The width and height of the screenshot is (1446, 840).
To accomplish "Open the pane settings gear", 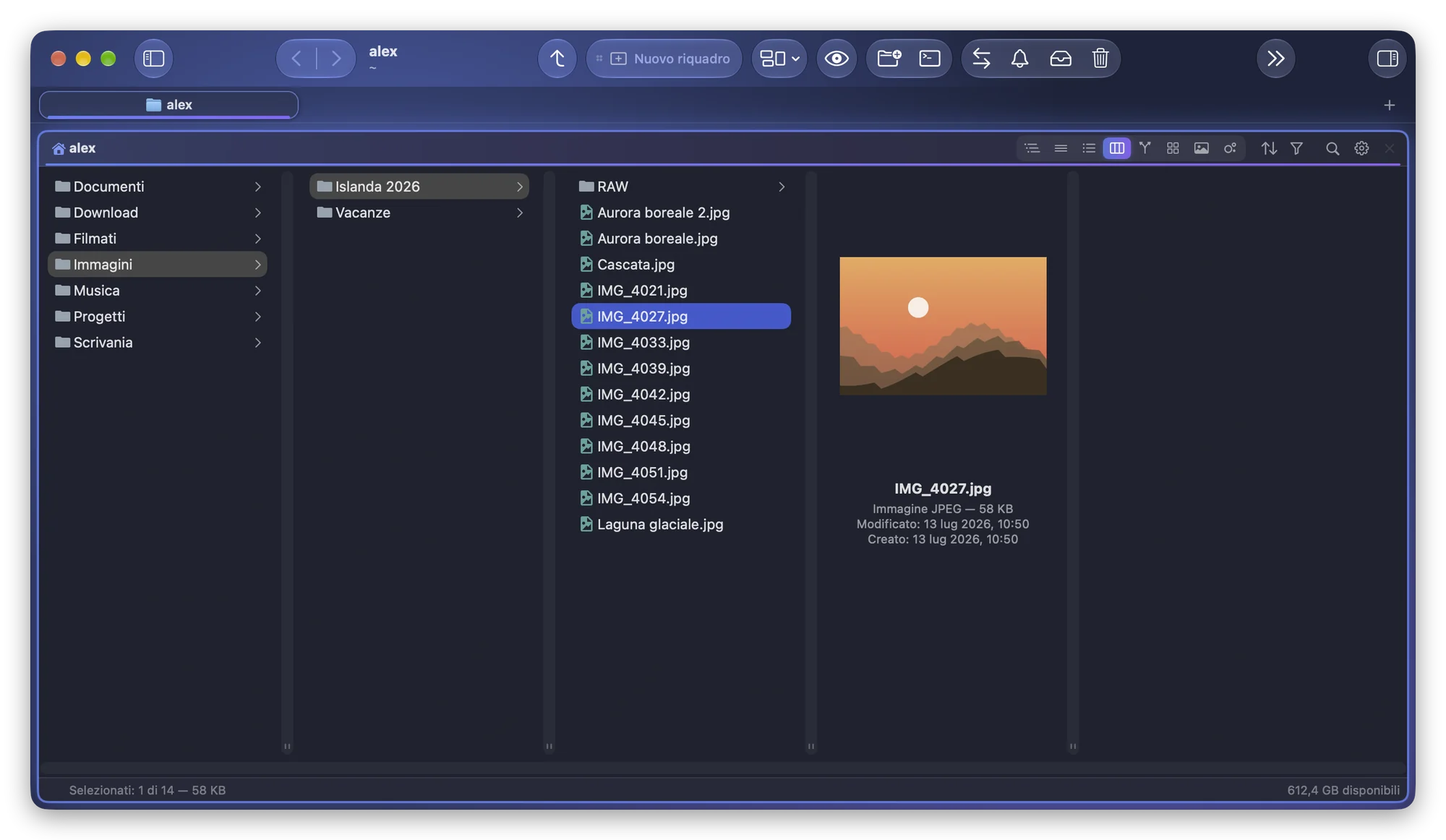I will pyautogui.click(x=1361, y=148).
